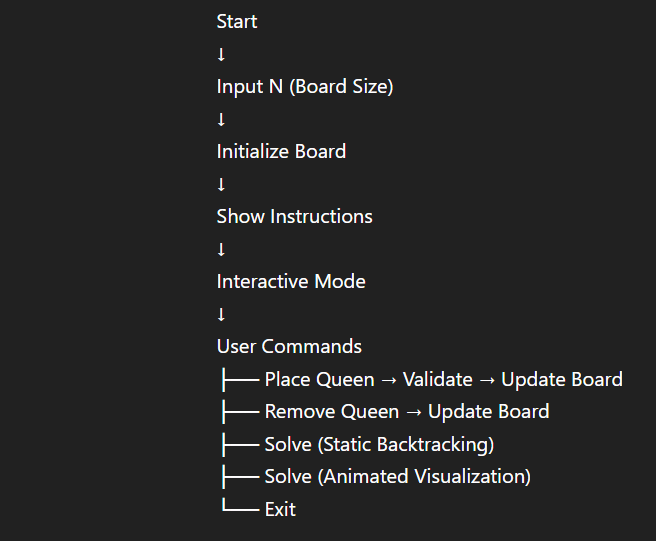Click the down arrow below Initialize Board
Image resolution: width=656 pixels, height=541 pixels.
pos(221,184)
